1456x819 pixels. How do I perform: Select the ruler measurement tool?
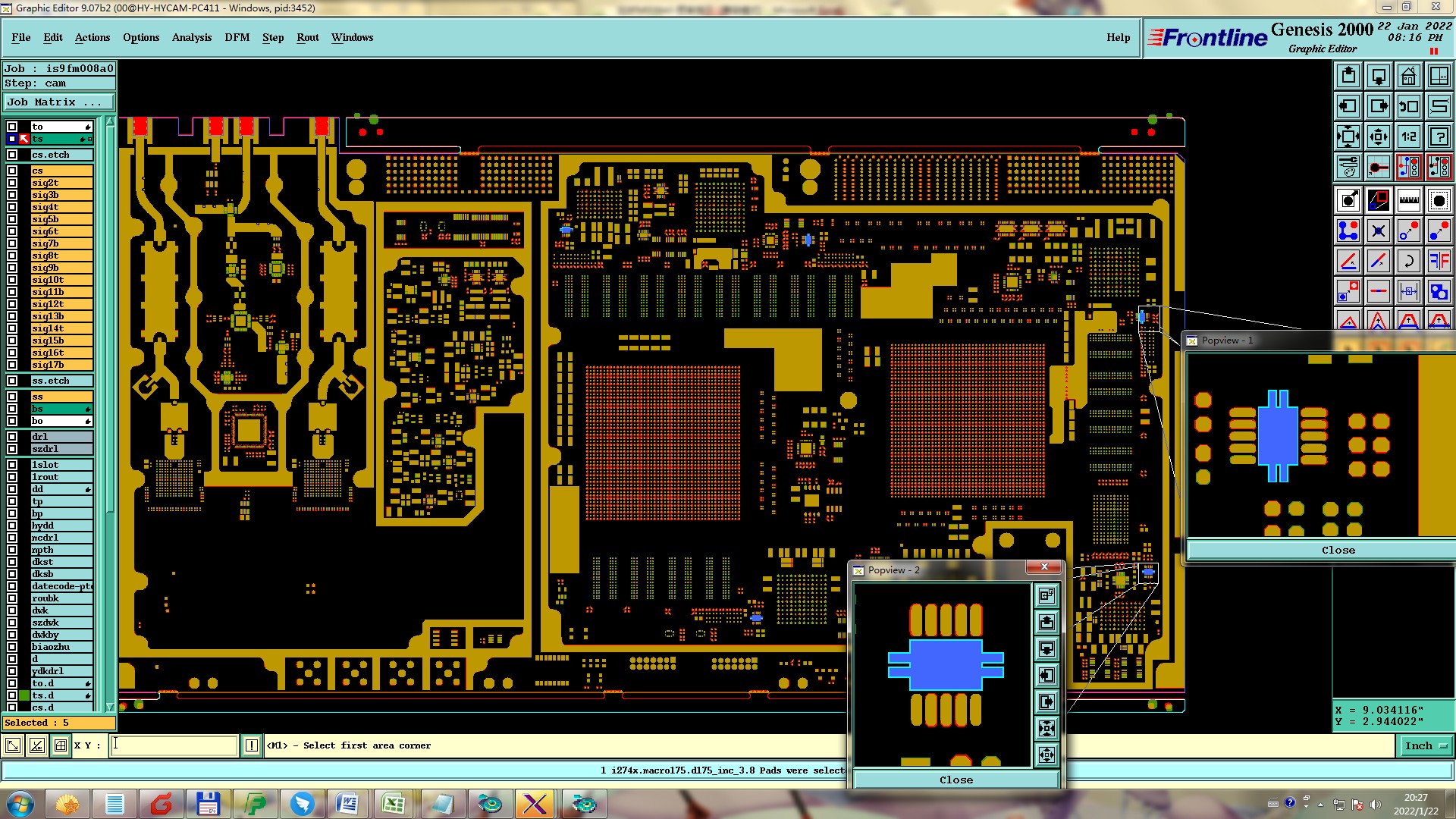pyautogui.click(x=1408, y=200)
